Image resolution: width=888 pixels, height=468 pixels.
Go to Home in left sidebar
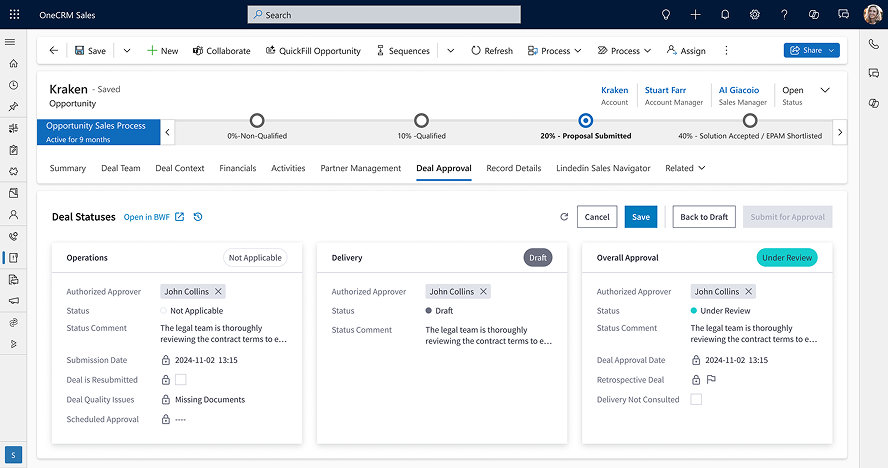(x=14, y=63)
